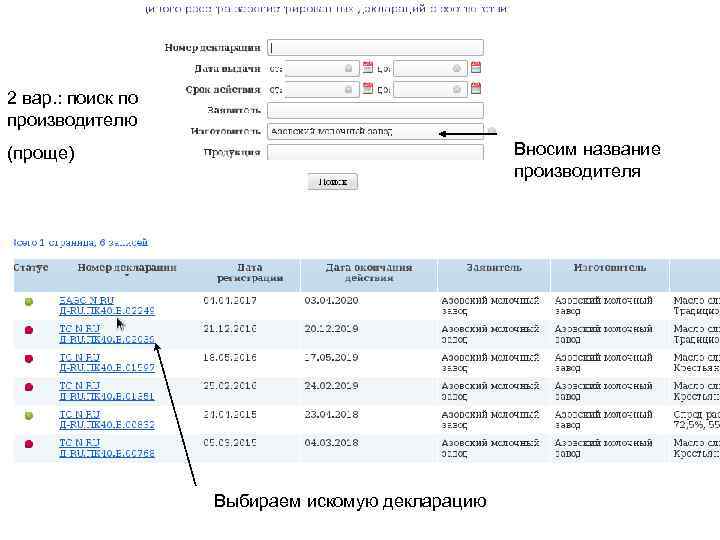Image resolution: width=720 pixels, height=540 pixels.
Task: Select expiry date 23.04.2018 cell
Action: pyautogui.click(x=331, y=415)
